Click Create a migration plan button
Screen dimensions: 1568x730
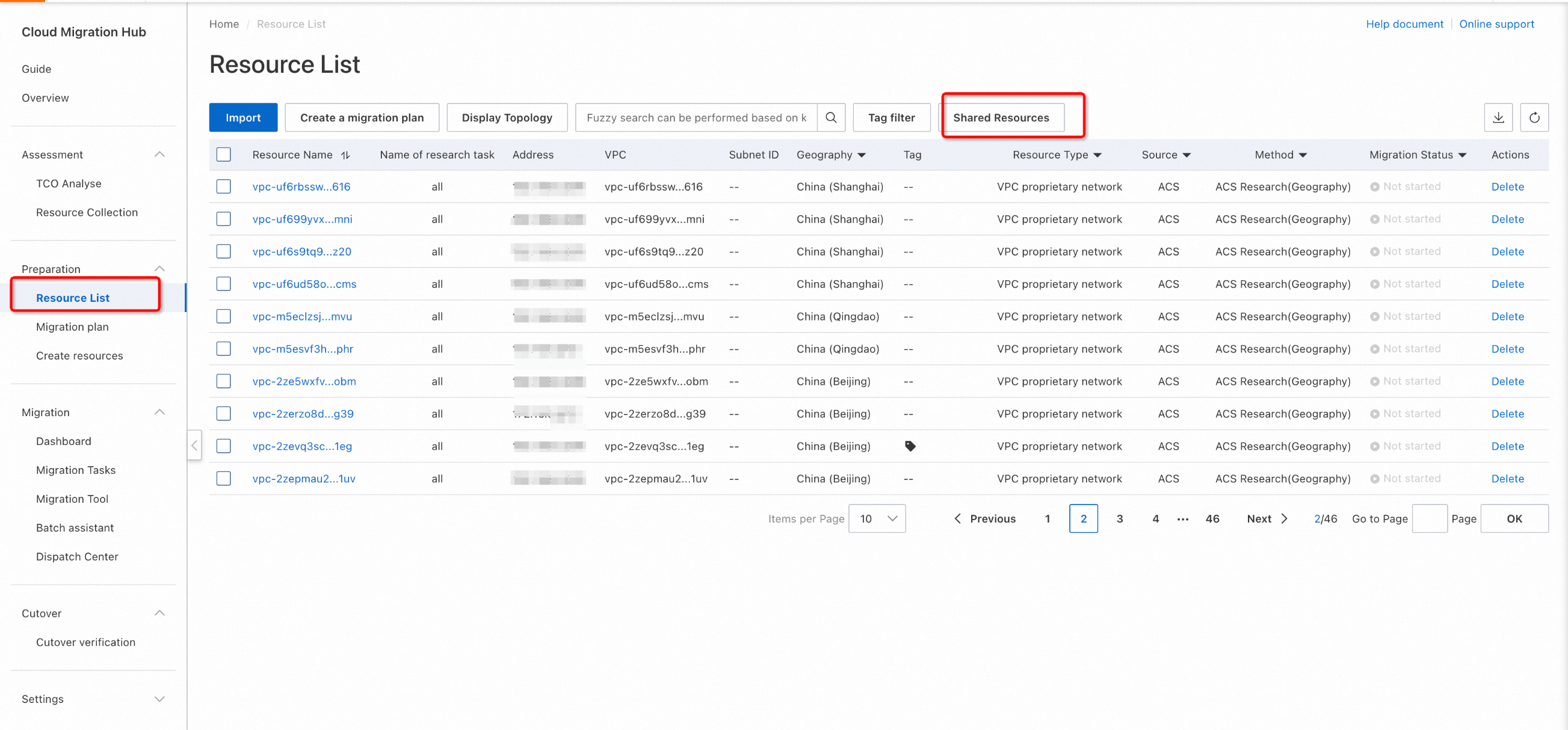[x=362, y=117]
